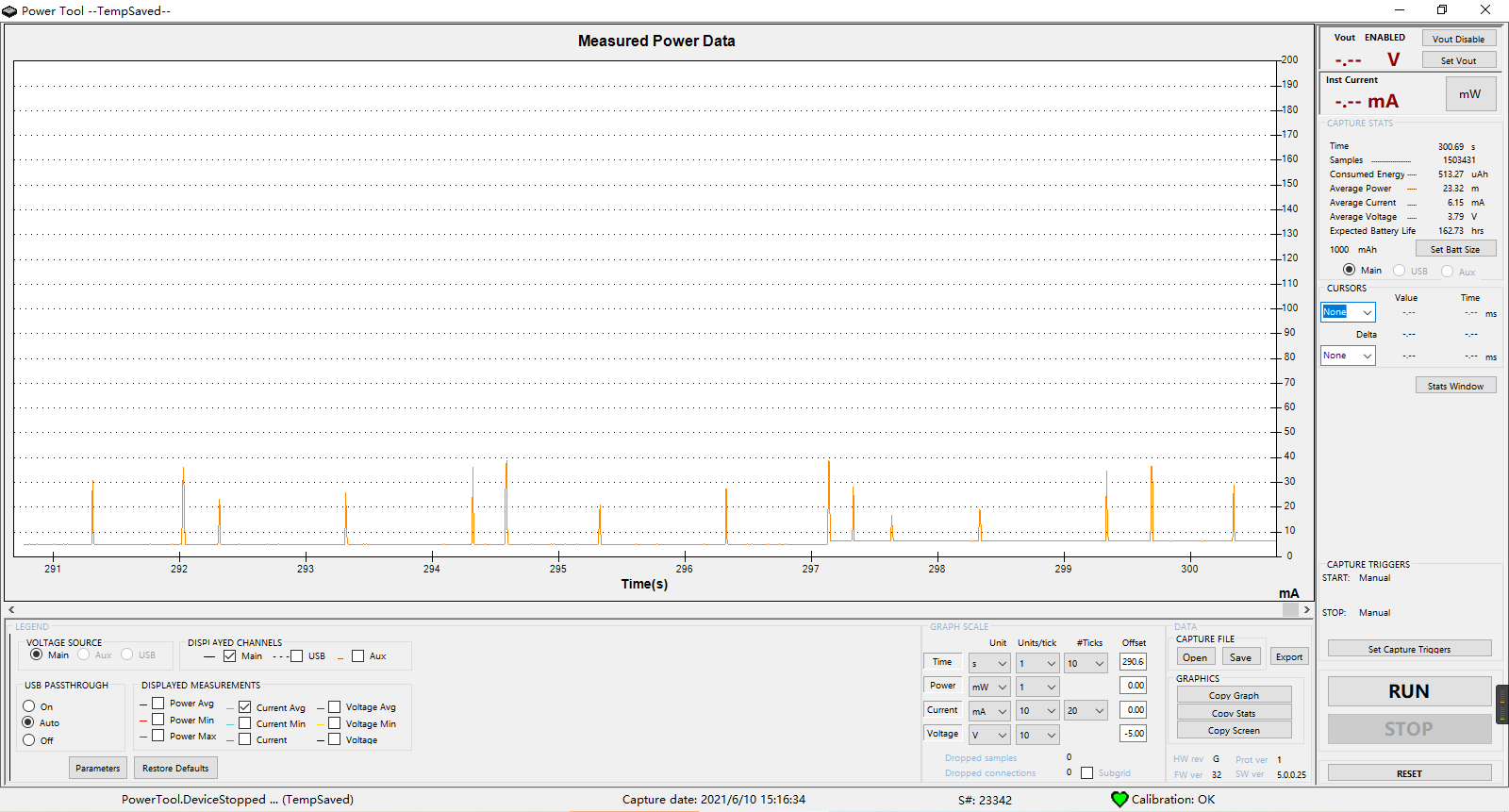This screenshot has width=1509, height=812.
Task: Set USB Passthrough to Auto
Action: tap(28, 722)
